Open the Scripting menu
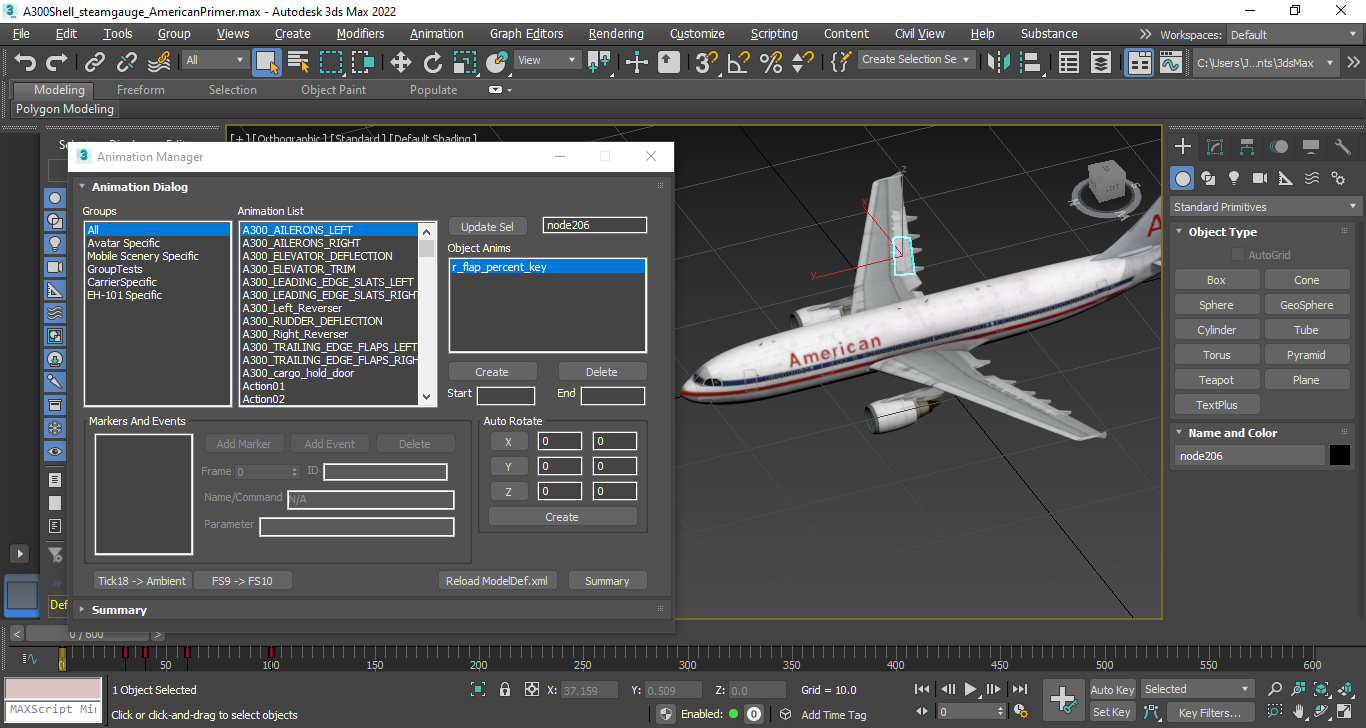This screenshot has width=1366, height=728. [774, 34]
